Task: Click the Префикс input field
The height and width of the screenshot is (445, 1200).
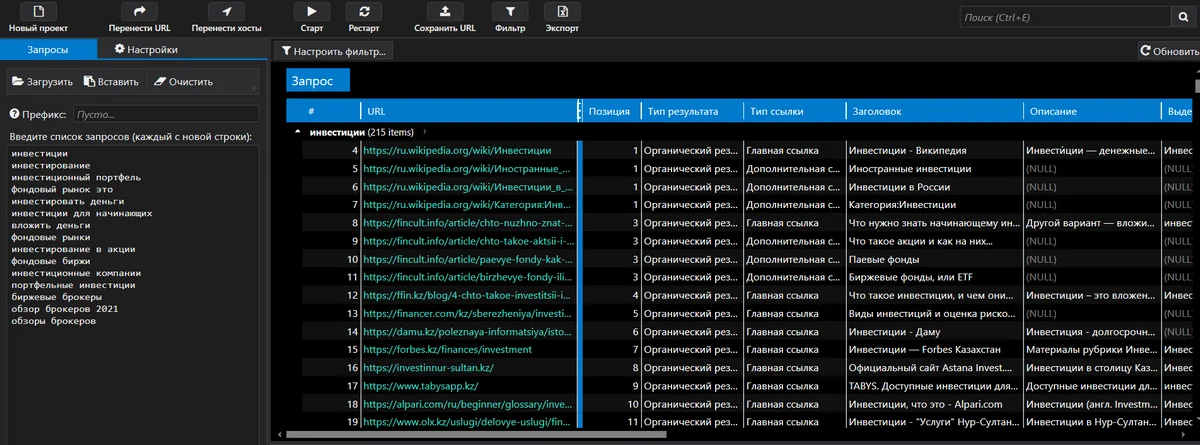Action: click(165, 115)
